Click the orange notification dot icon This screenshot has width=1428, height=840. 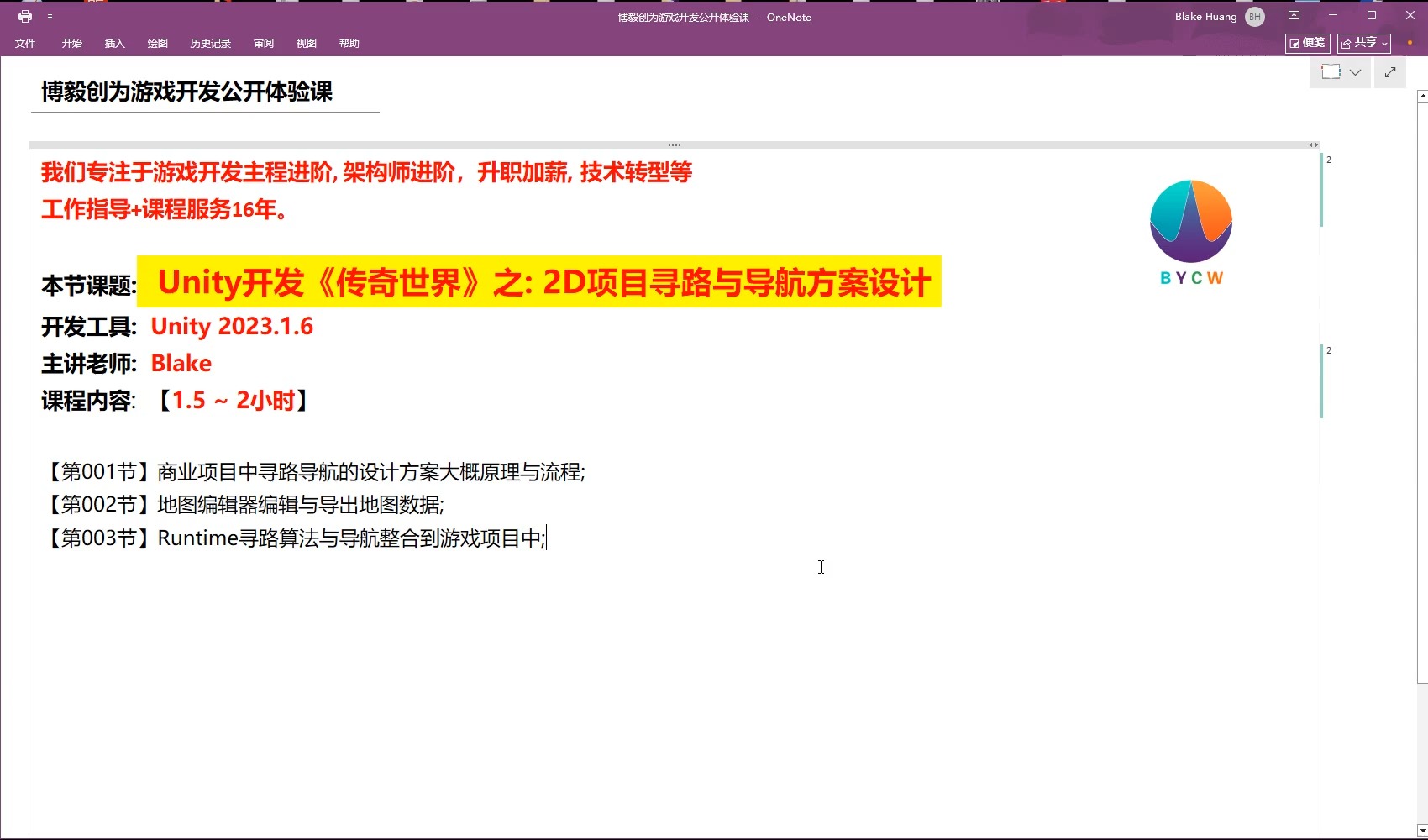pyautogui.click(x=1410, y=43)
